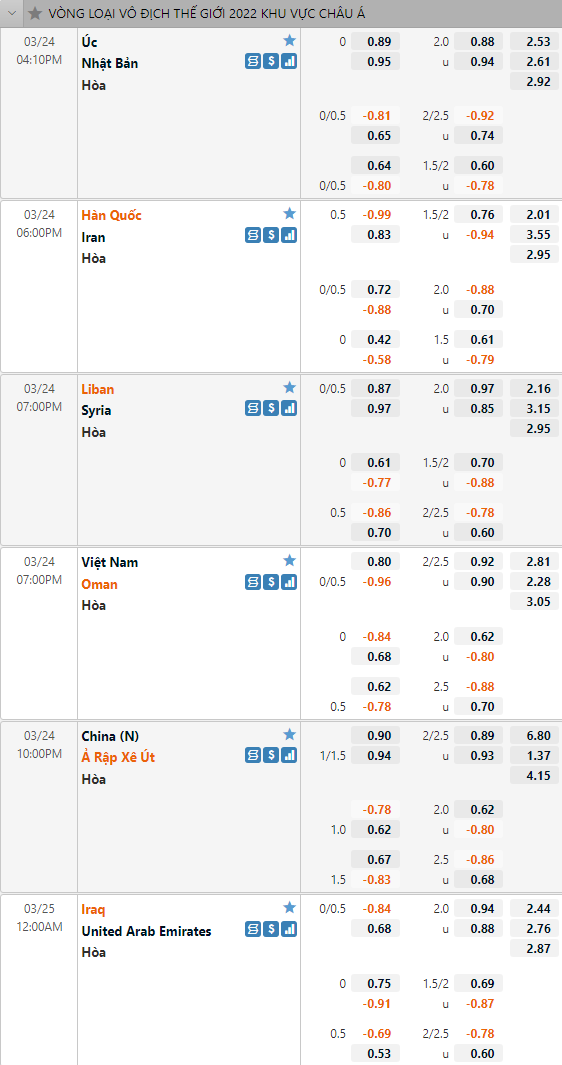This screenshot has width=562, height=1065.
Task: Select odds 6.80 for China win
Action: [x=534, y=736]
